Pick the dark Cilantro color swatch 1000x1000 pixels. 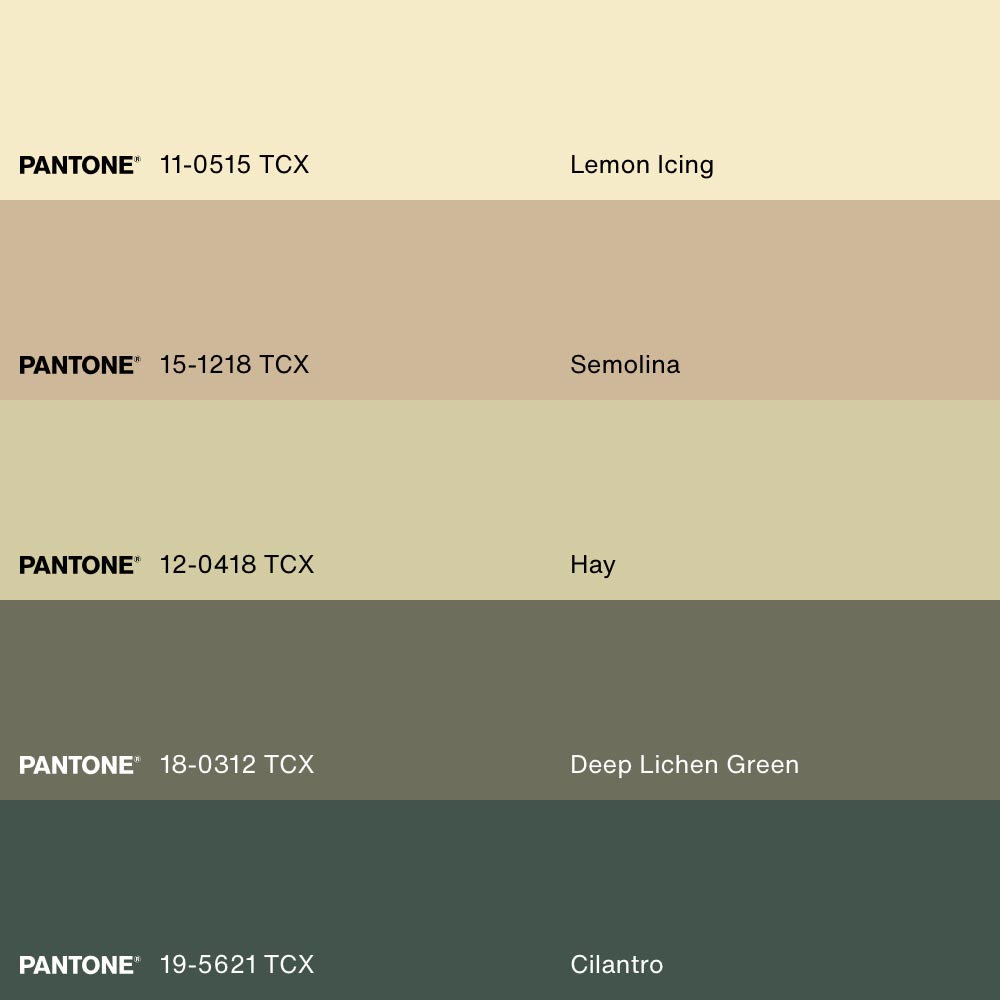pos(500,880)
